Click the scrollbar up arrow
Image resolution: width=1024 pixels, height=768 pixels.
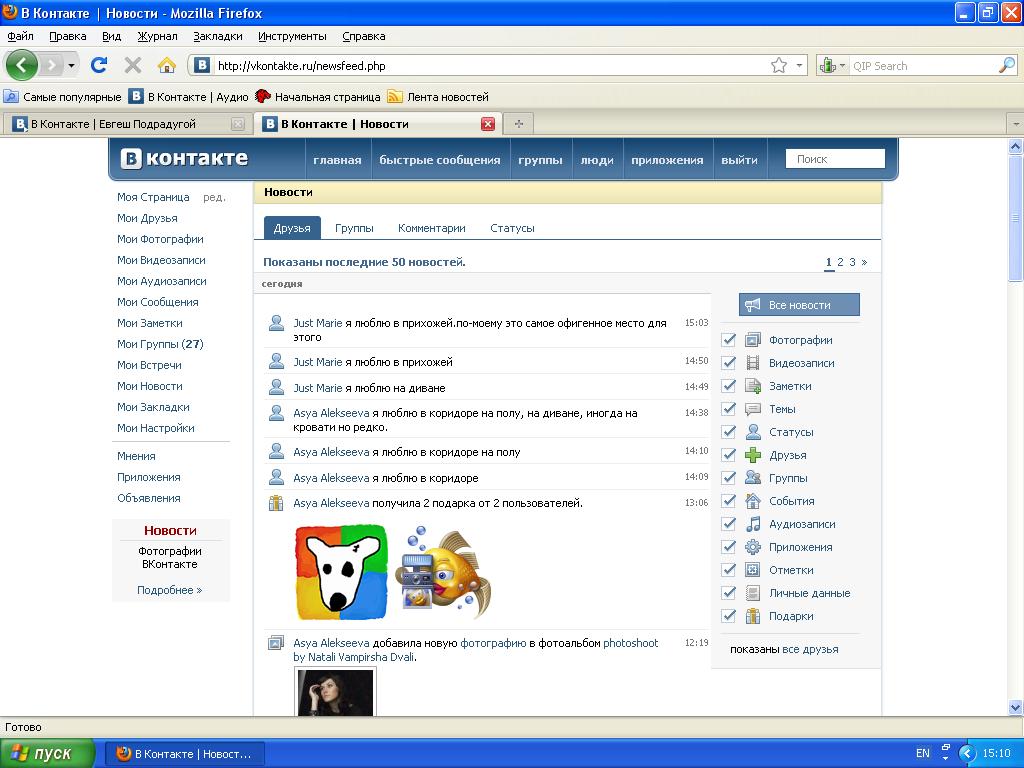pos(1016,147)
